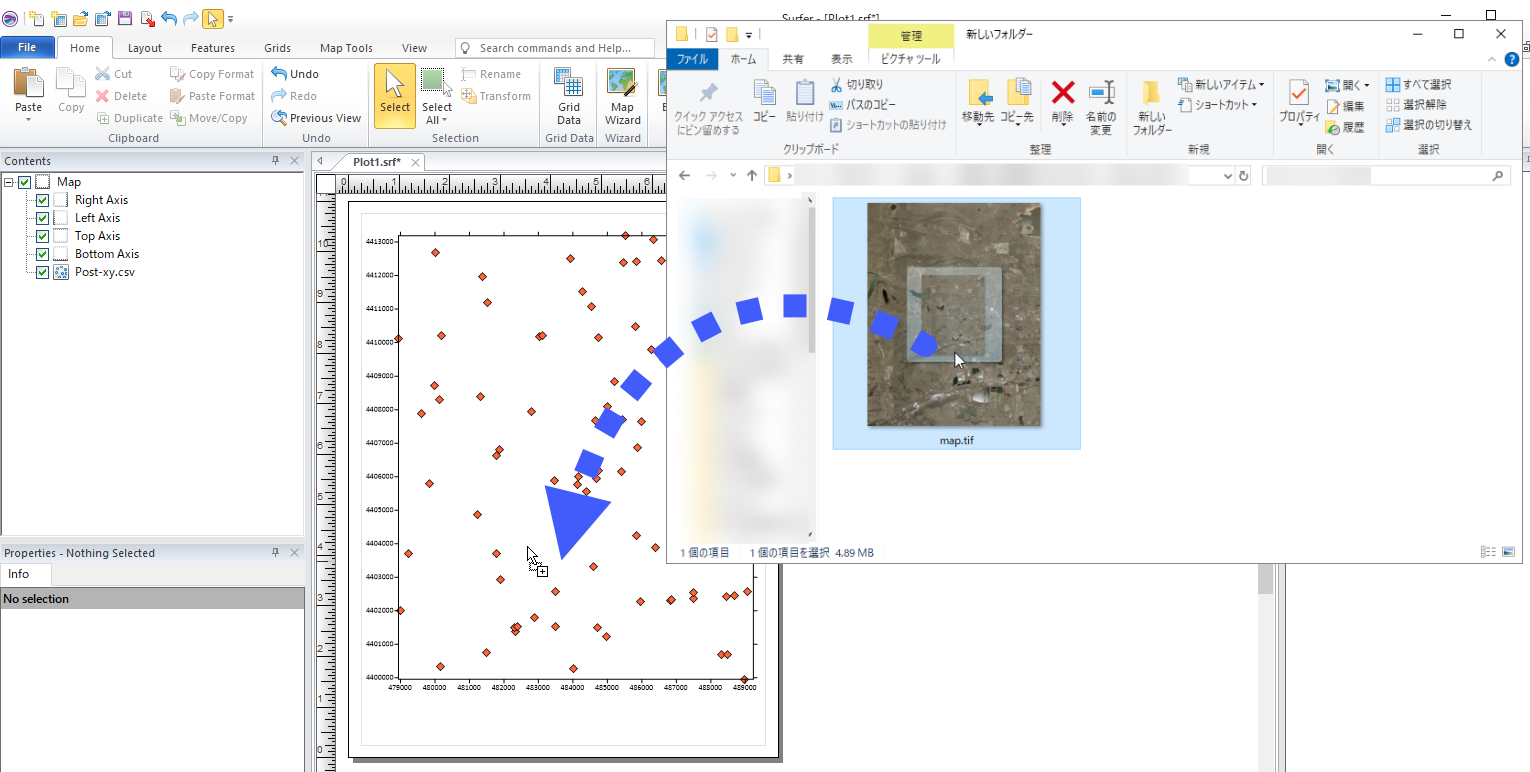
Task: Close the Contents panel with its X
Action: [295, 160]
